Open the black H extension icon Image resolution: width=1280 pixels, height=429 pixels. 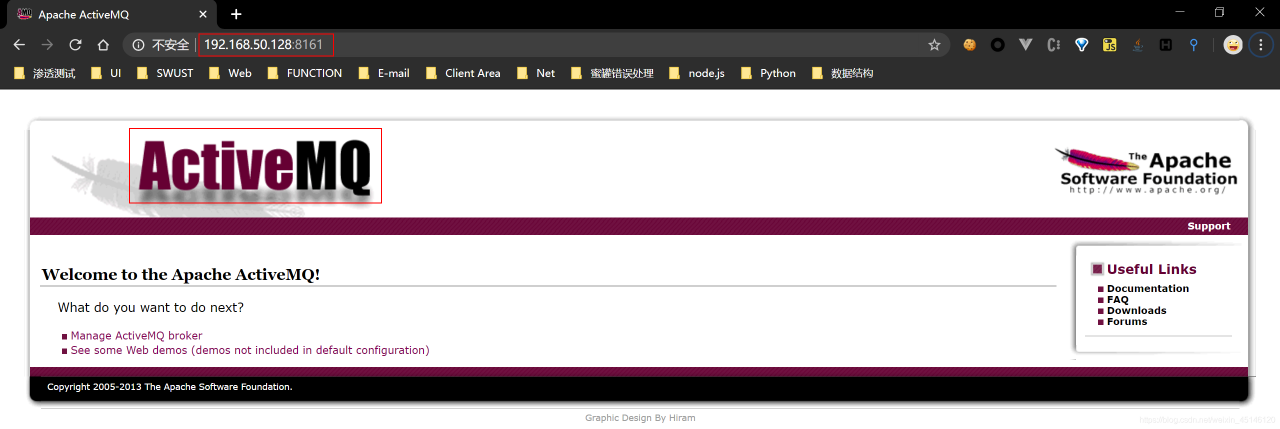point(1165,45)
